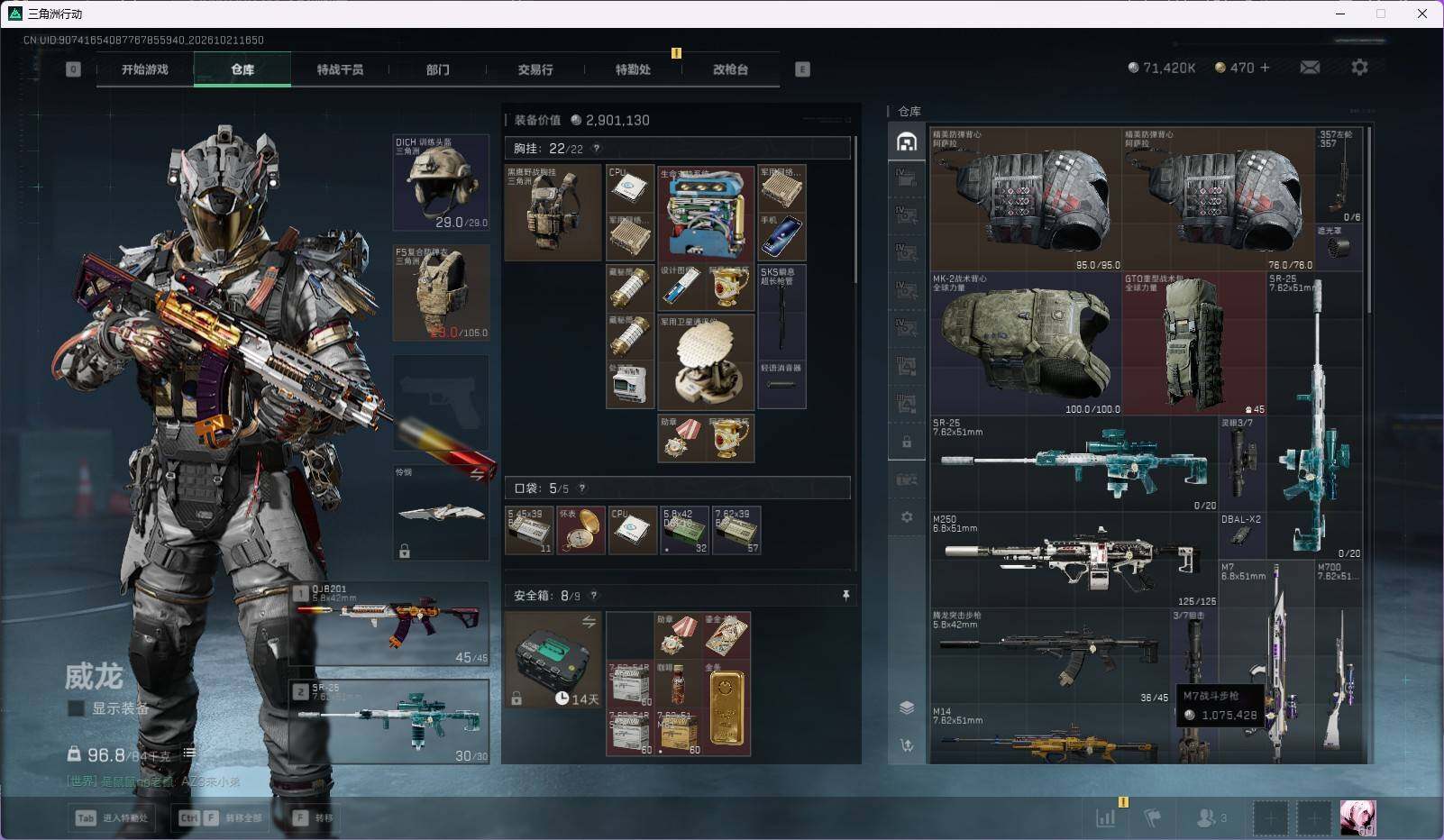Click the auto-sort icon at warehouse sidebar bottom
Viewport: 1444px width, 840px height.
pyautogui.click(x=907, y=744)
